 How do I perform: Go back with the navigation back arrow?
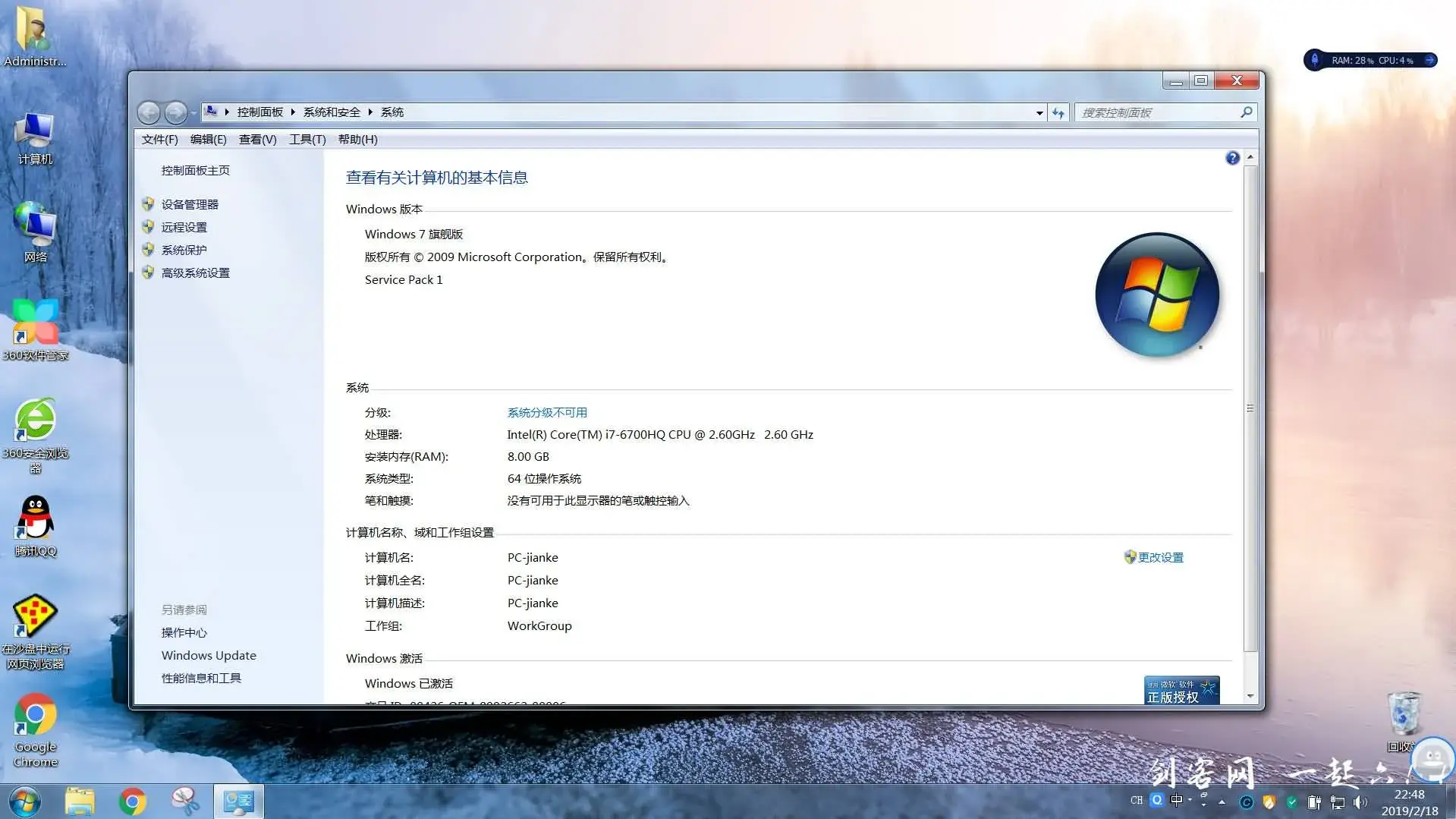click(x=149, y=112)
